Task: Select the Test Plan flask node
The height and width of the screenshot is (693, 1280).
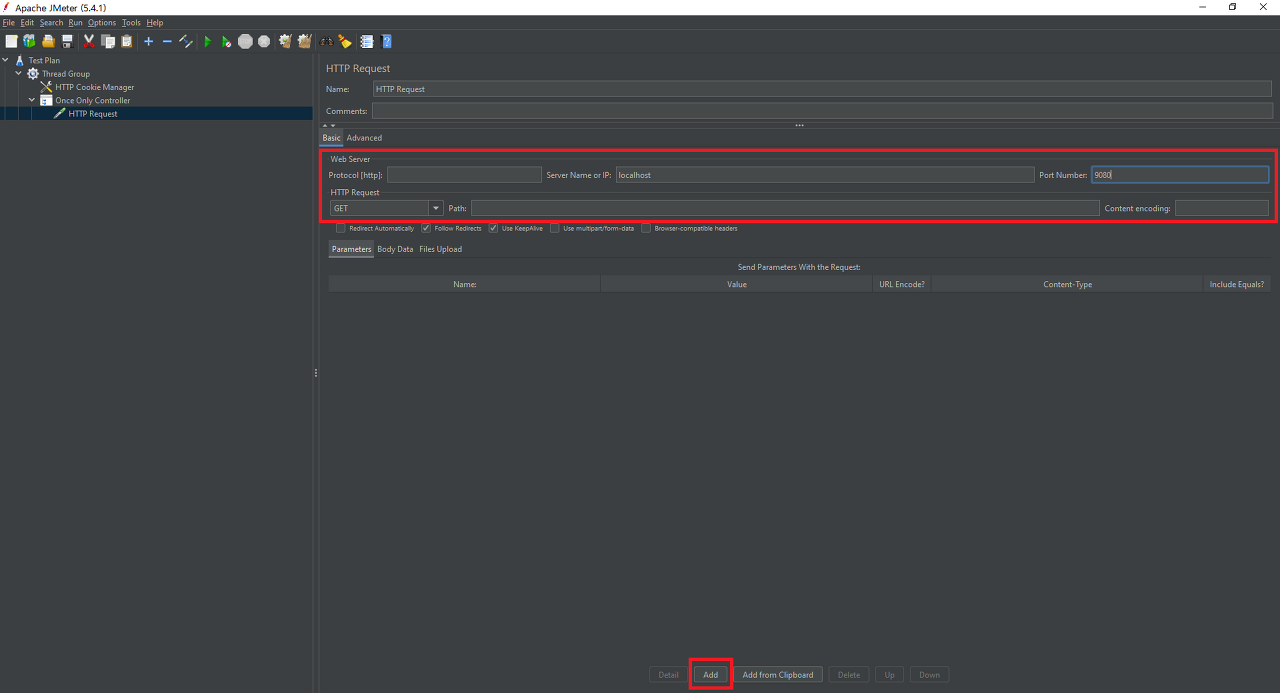Action: pyautogui.click(x=37, y=60)
